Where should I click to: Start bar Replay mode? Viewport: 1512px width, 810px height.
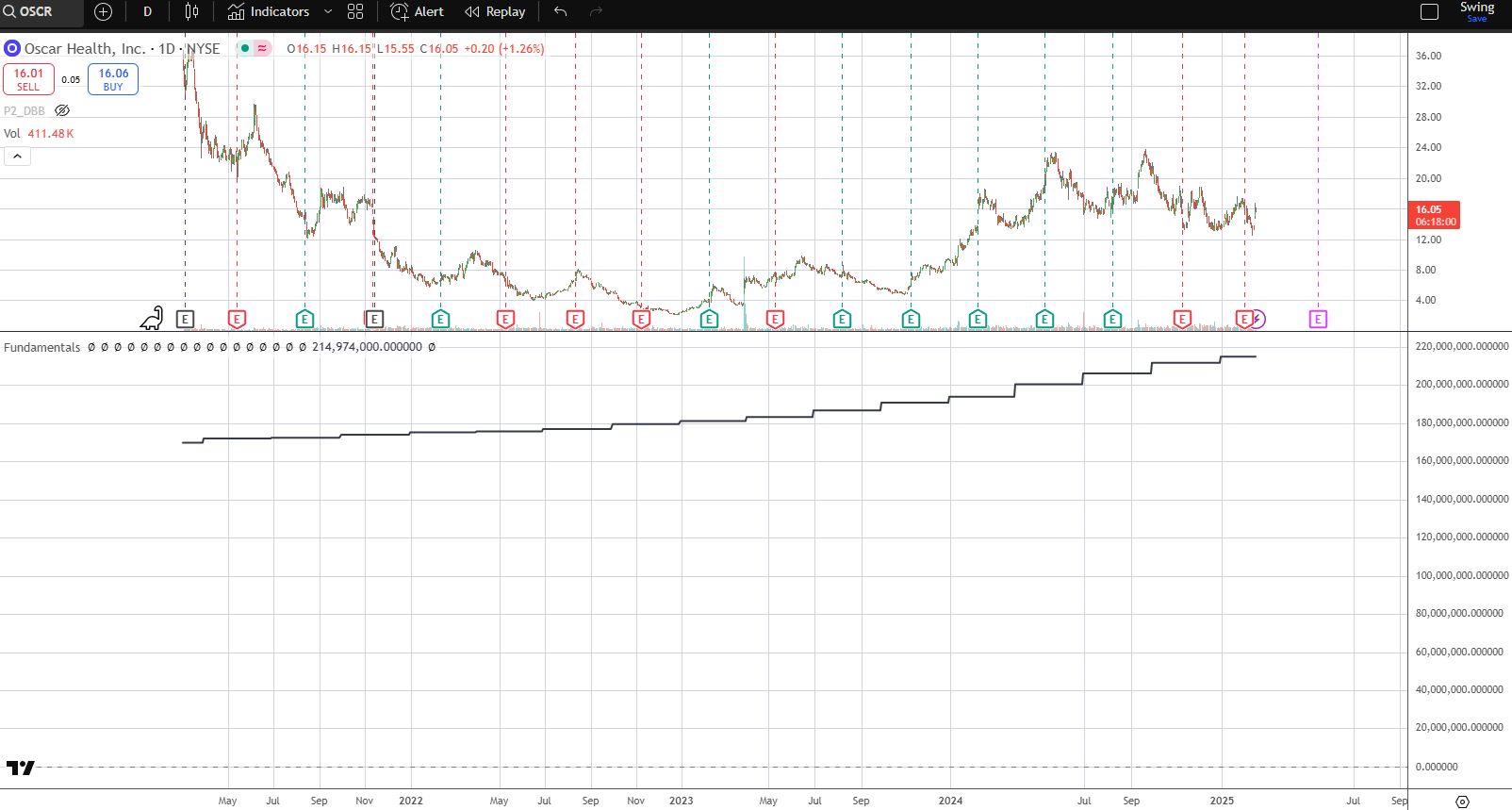(495, 12)
